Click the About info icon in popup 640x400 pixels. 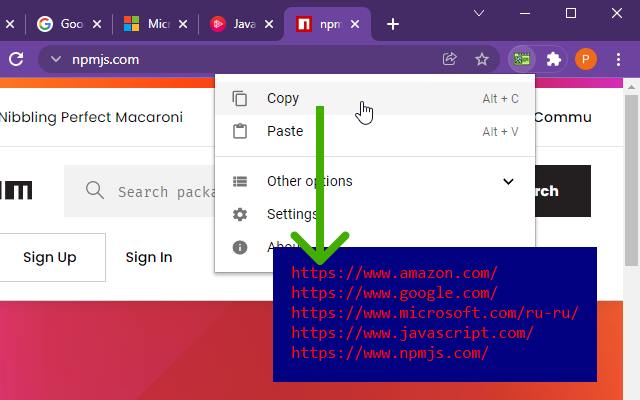click(x=240, y=247)
